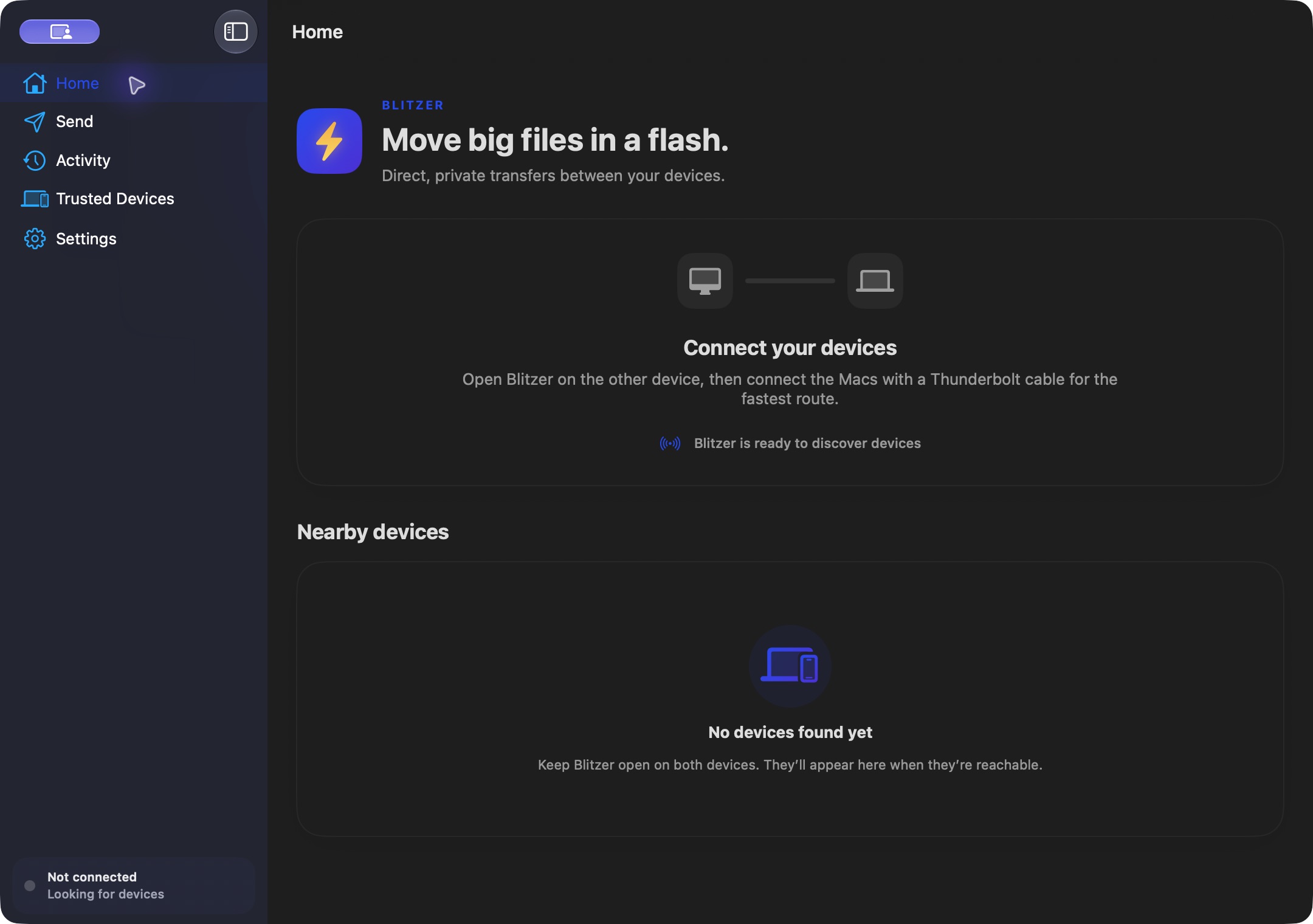Click the desktop monitor device icon
The height and width of the screenshot is (924, 1313).
(705, 281)
